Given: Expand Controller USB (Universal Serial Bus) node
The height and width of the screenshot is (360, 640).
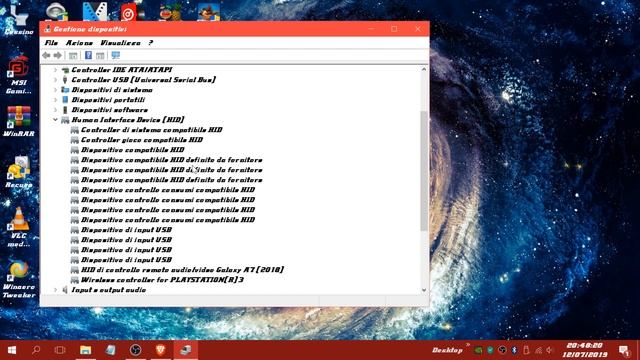Looking at the screenshot, I should (56, 80).
